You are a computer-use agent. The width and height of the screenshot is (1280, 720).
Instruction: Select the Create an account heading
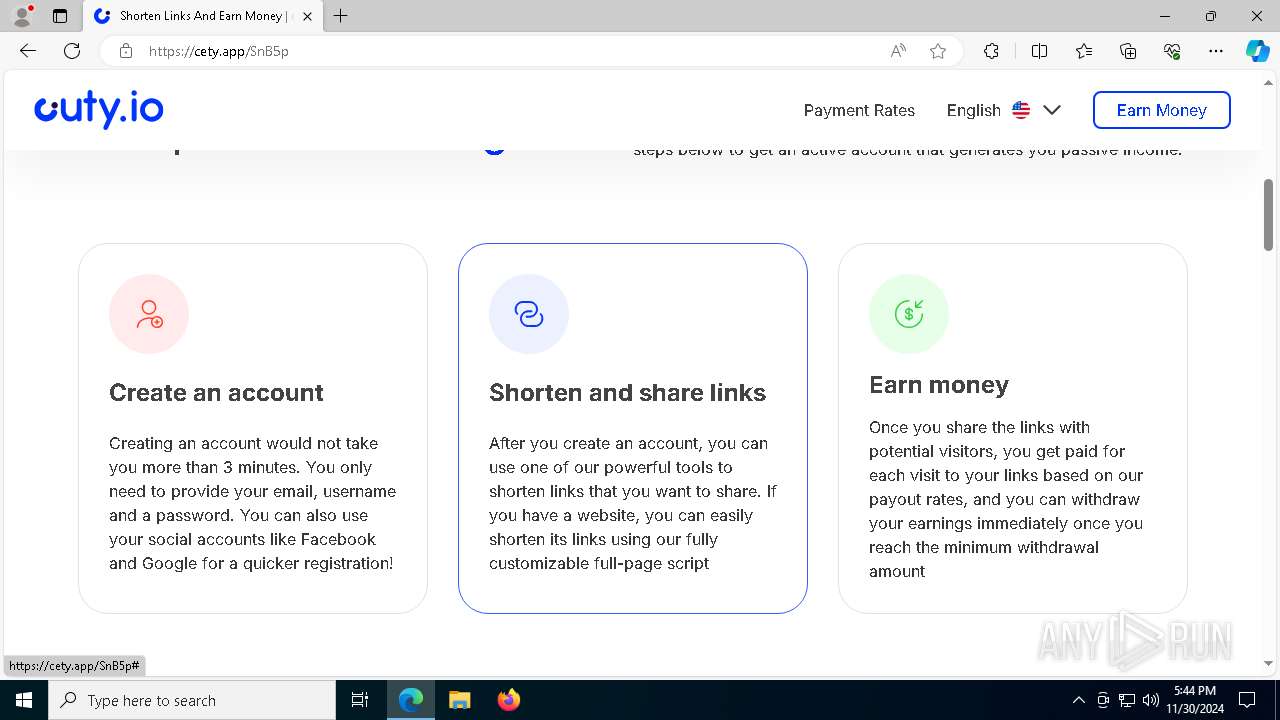216,392
